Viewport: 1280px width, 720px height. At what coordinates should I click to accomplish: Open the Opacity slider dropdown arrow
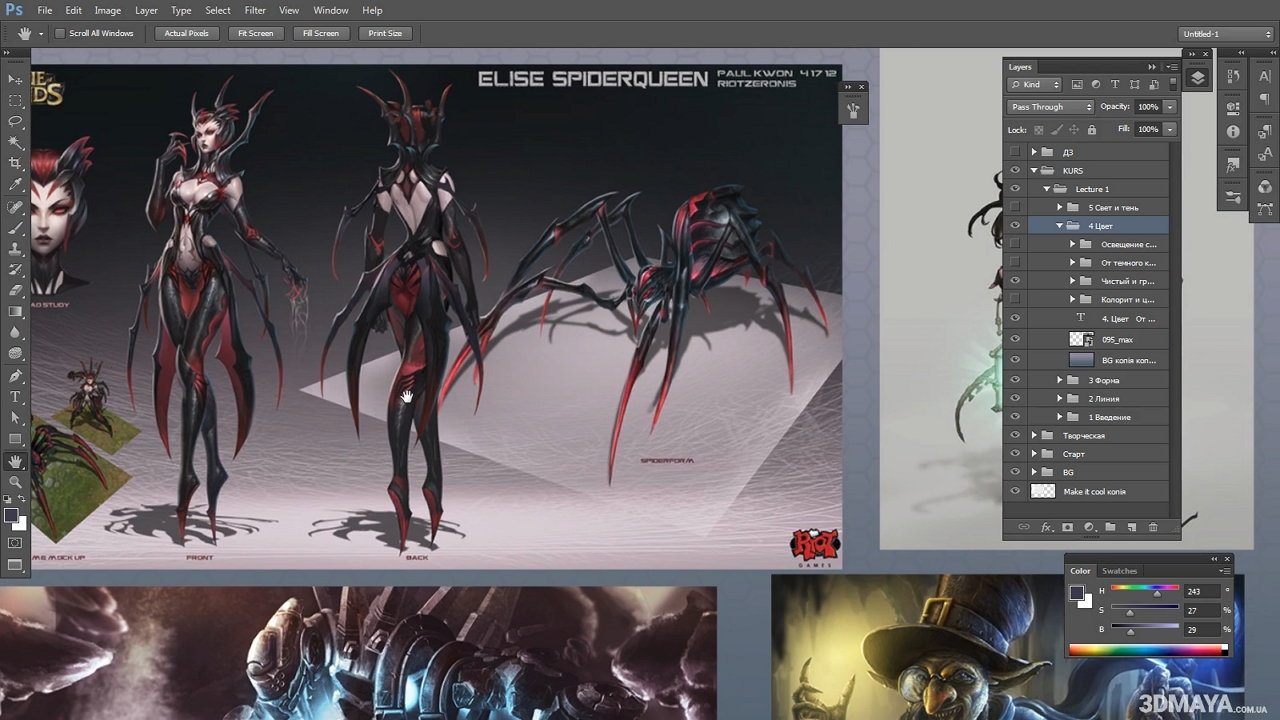click(x=1169, y=107)
